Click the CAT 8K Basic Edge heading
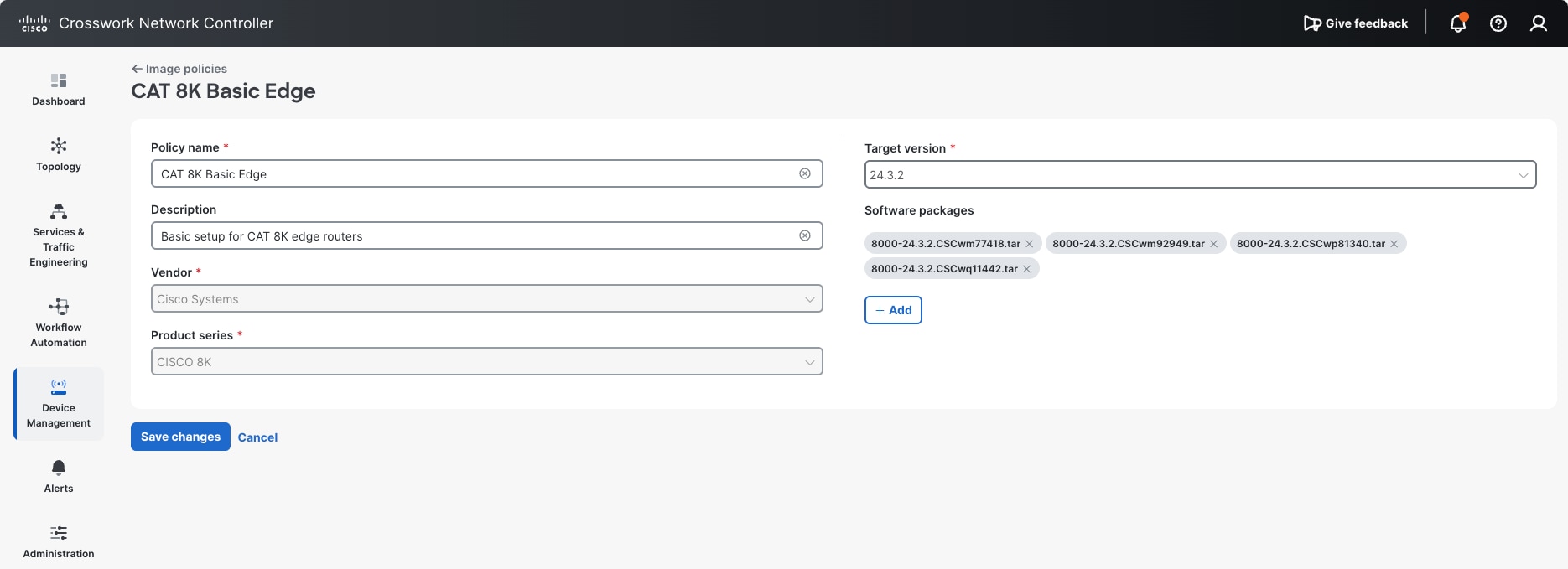1568x569 pixels. coord(223,91)
